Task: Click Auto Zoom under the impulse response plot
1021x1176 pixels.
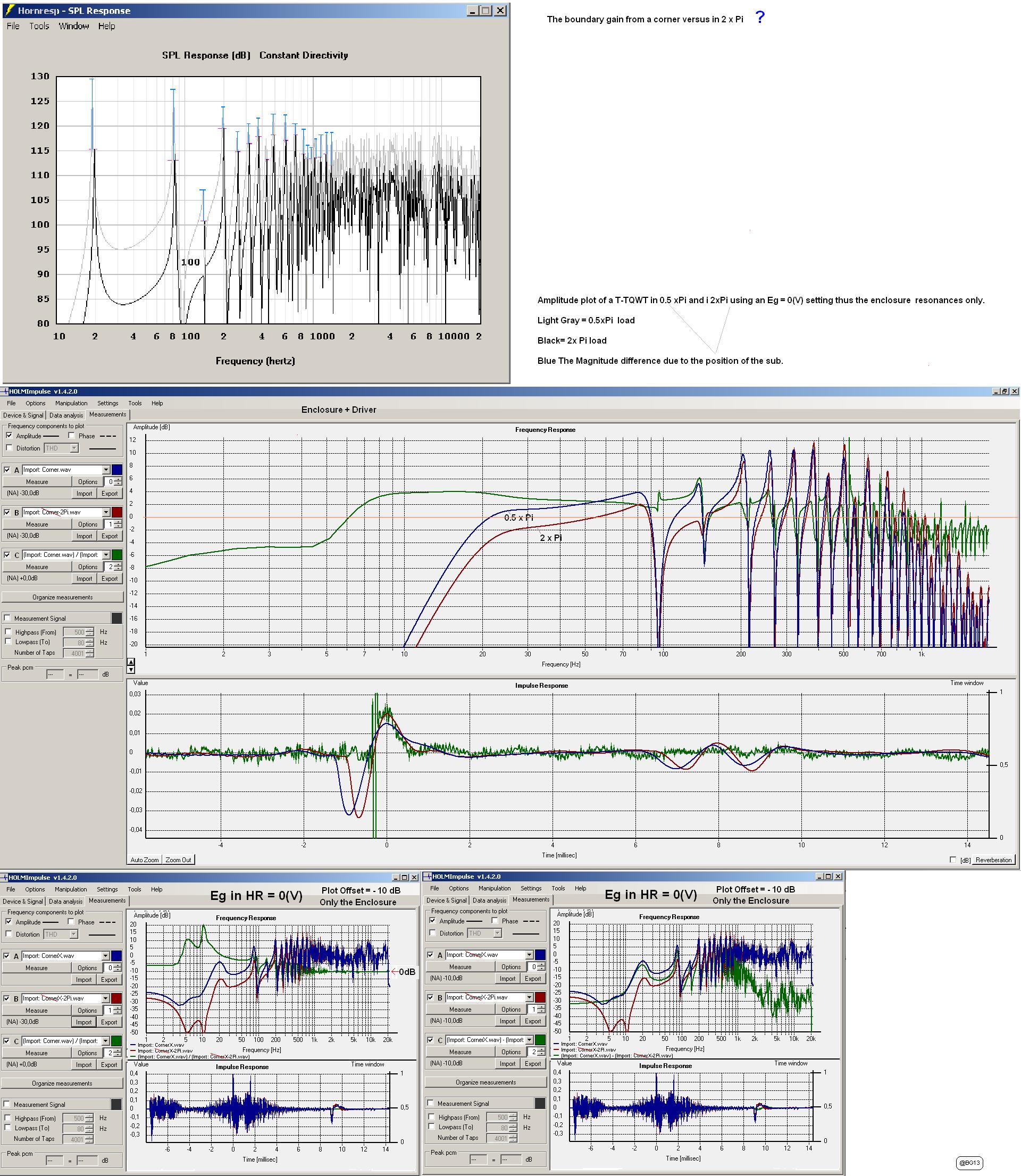Action: pyautogui.click(x=145, y=860)
